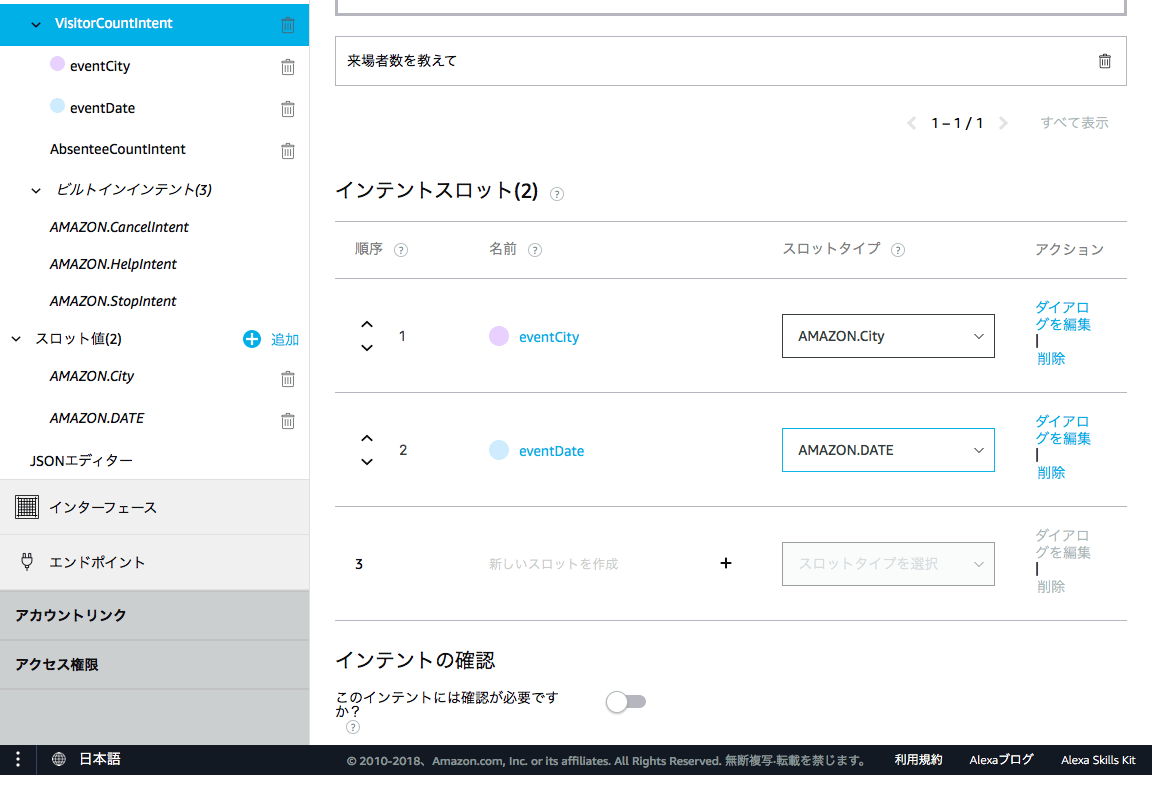Click the 新しいスロットを作成 input field

pyautogui.click(x=554, y=563)
